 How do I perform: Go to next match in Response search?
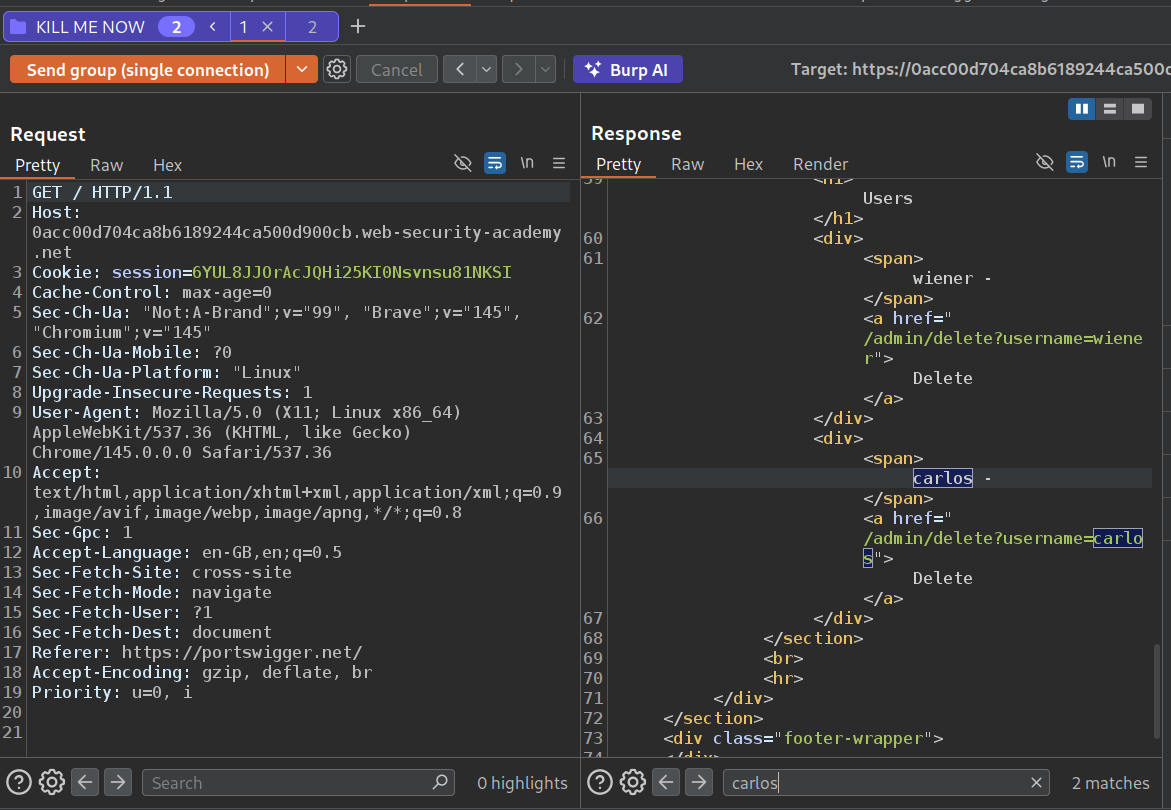point(698,783)
